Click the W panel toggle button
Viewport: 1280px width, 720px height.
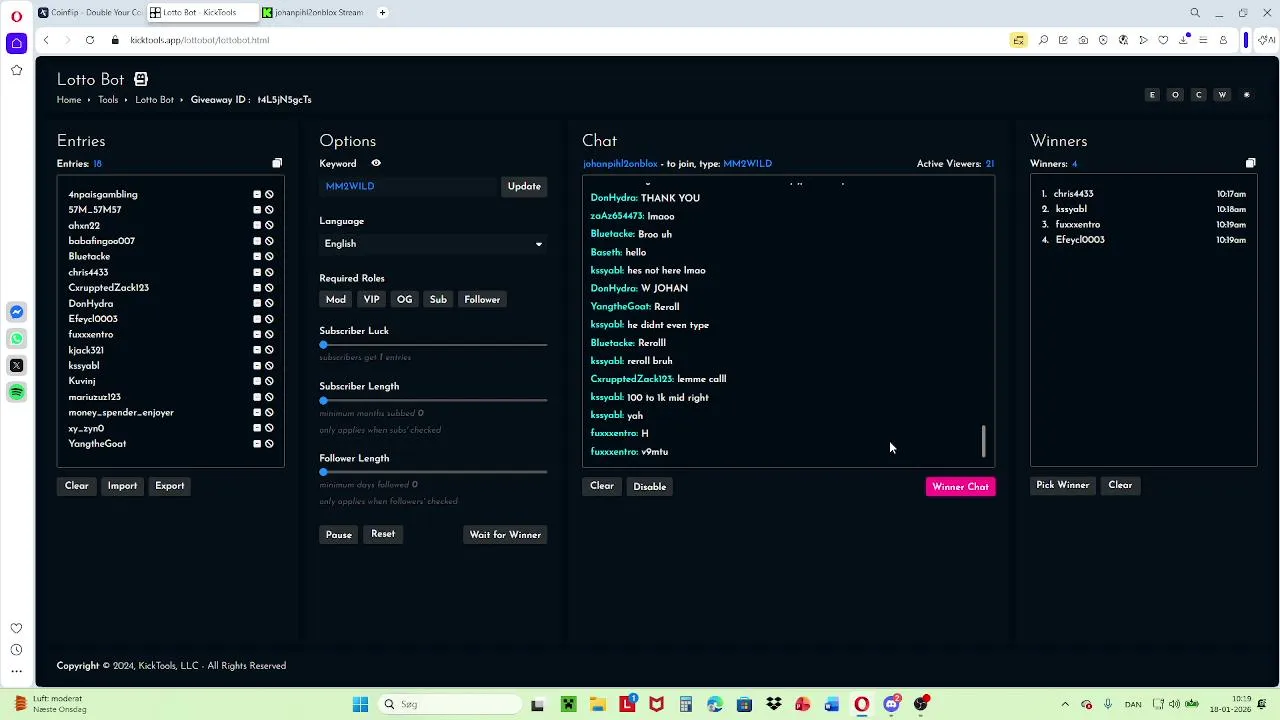[1222, 95]
